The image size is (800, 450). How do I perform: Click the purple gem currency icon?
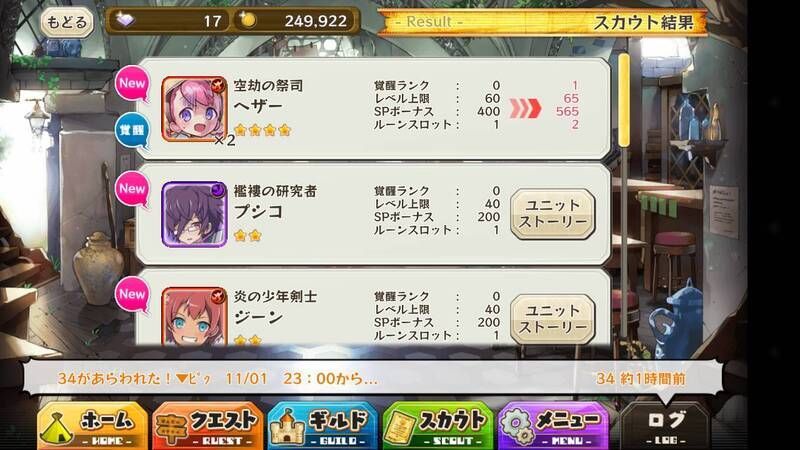pos(124,20)
